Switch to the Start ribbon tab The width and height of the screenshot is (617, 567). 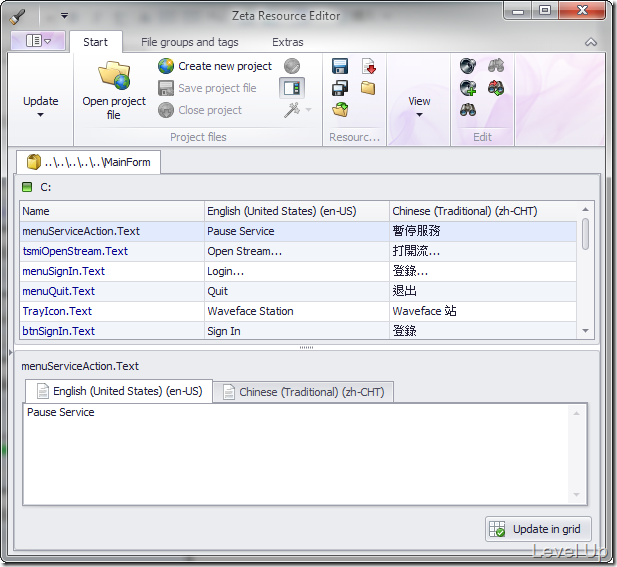click(96, 42)
